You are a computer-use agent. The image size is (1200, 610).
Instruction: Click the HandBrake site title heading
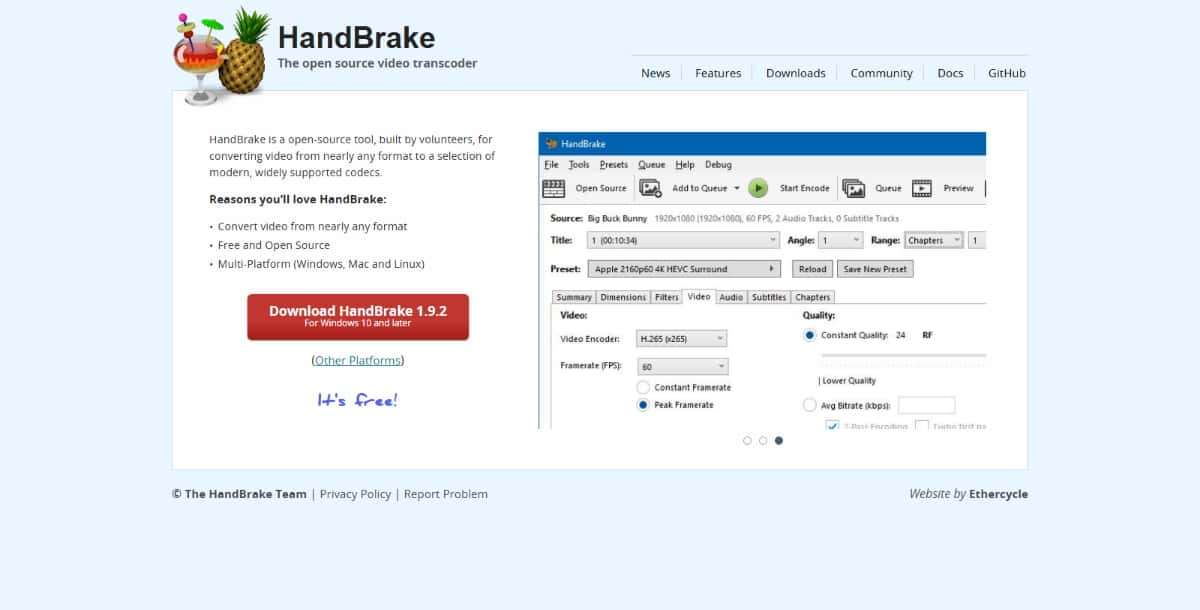[356, 38]
